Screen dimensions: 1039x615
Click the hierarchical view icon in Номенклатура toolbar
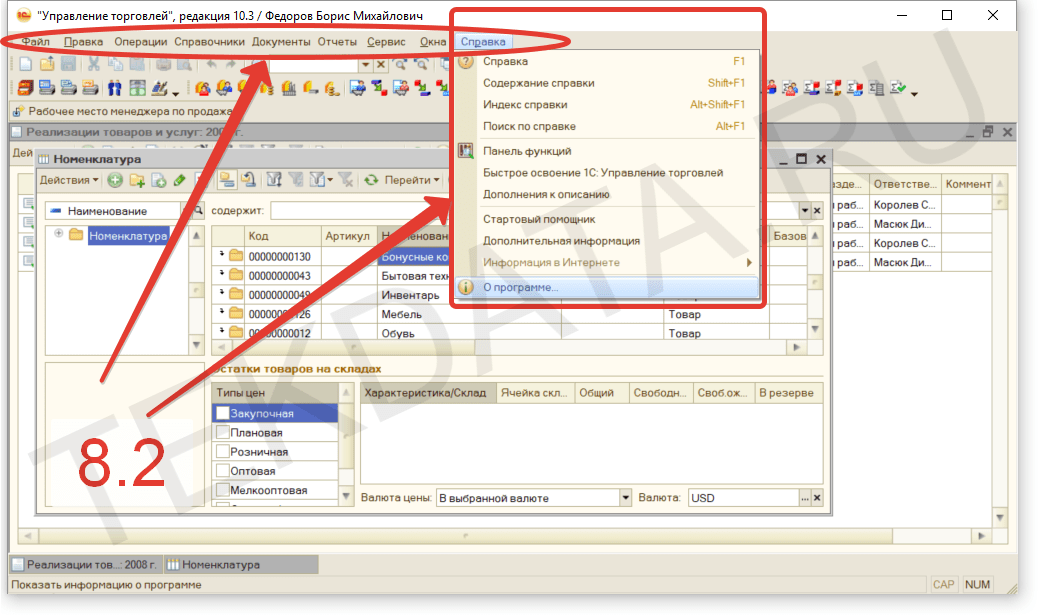coord(227,180)
